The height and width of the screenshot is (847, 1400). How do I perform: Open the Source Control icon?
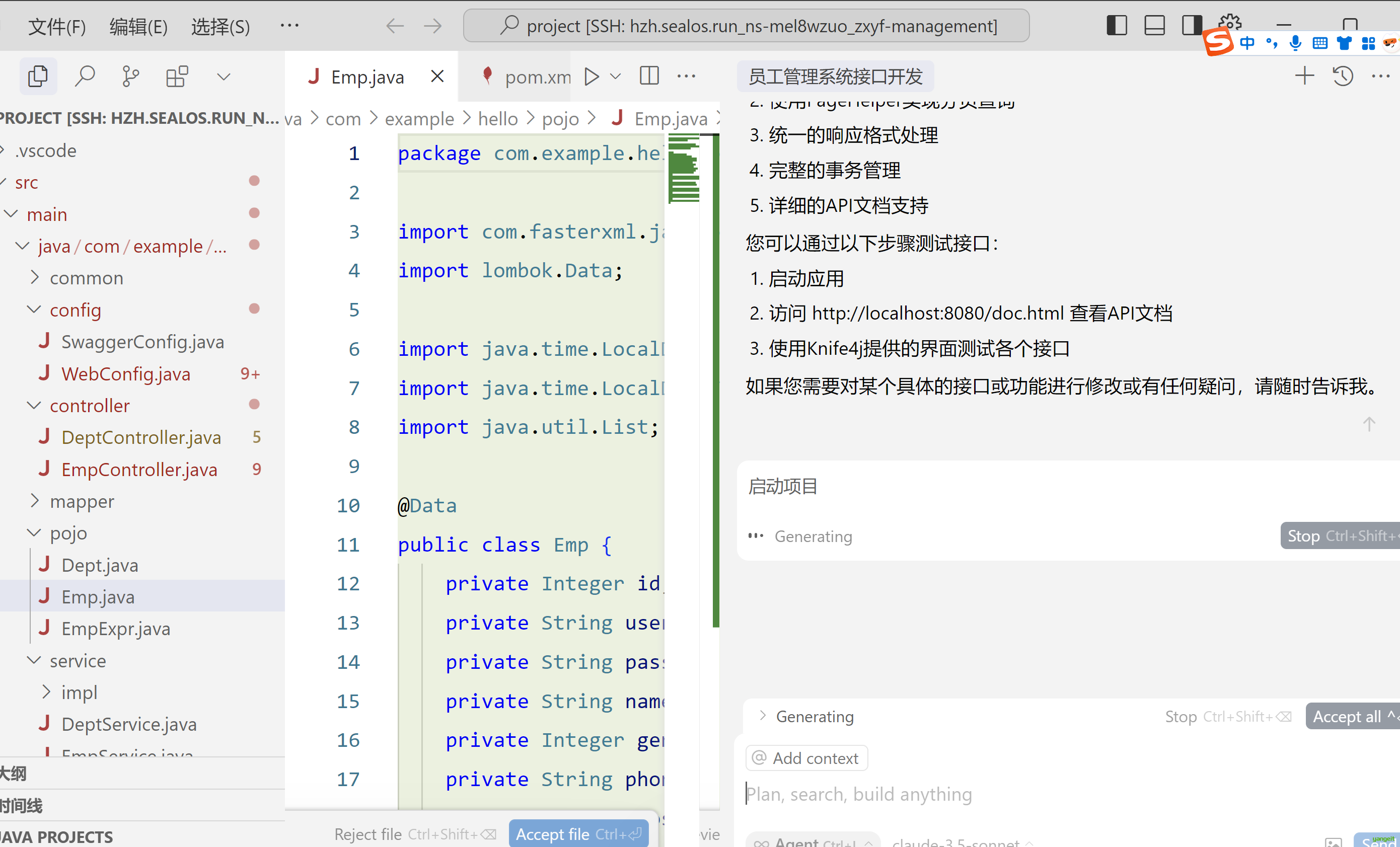131,76
